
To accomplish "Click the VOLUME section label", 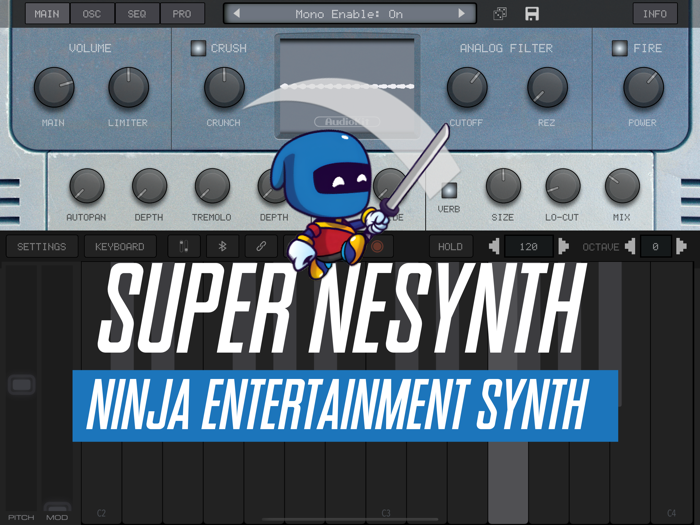I will click(90, 48).
